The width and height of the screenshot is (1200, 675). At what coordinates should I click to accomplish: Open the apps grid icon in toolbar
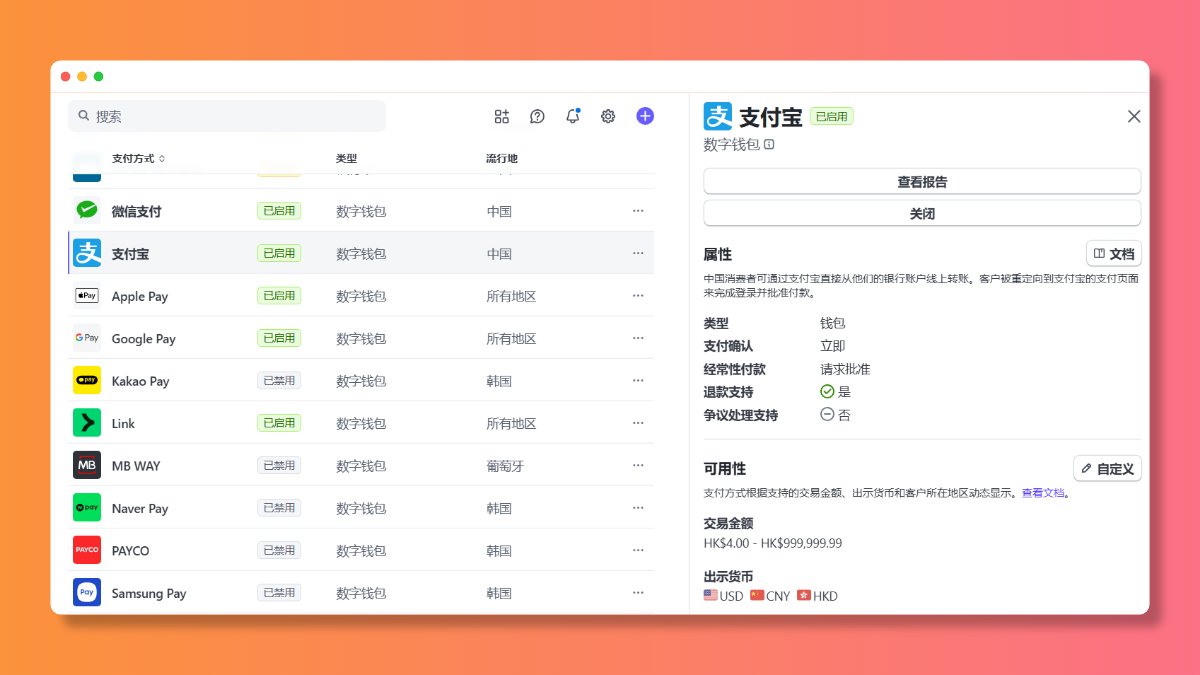(x=502, y=116)
